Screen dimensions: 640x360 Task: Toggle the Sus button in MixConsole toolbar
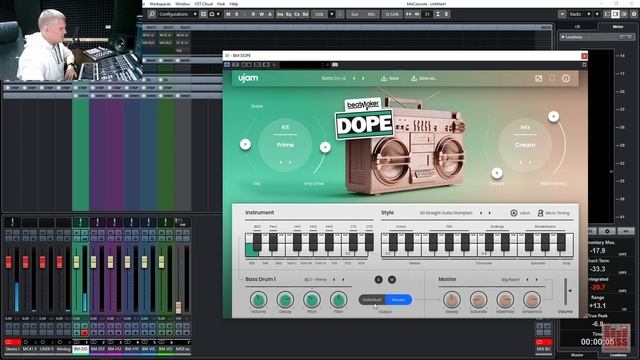point(355,14)
